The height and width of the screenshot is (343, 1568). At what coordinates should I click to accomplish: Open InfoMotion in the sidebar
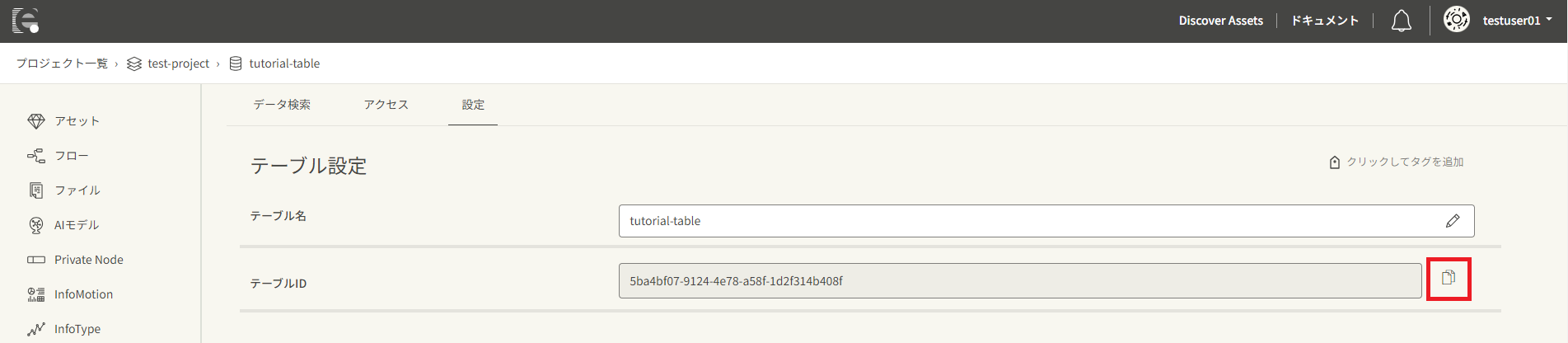[x=83, y=294]
